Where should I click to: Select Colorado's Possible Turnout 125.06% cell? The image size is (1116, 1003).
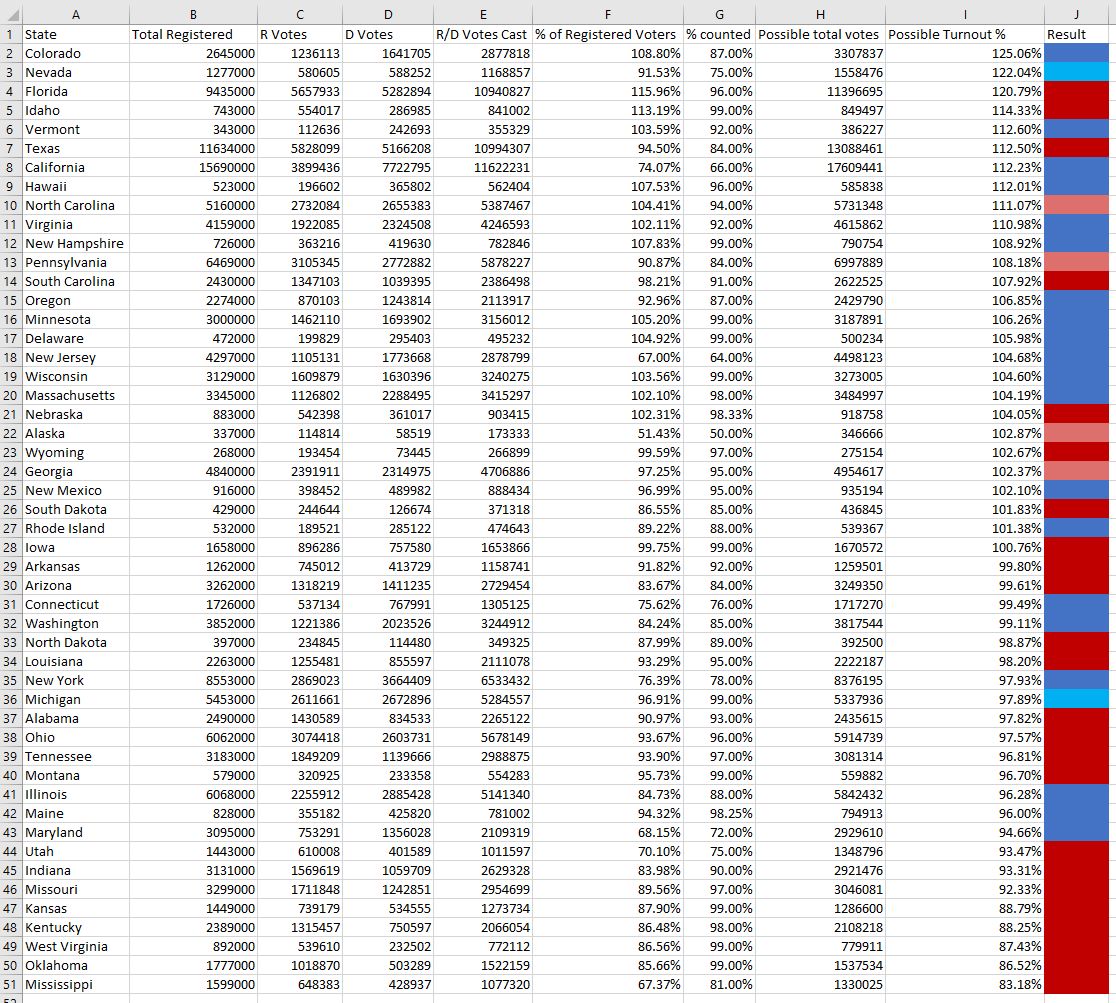963,53
